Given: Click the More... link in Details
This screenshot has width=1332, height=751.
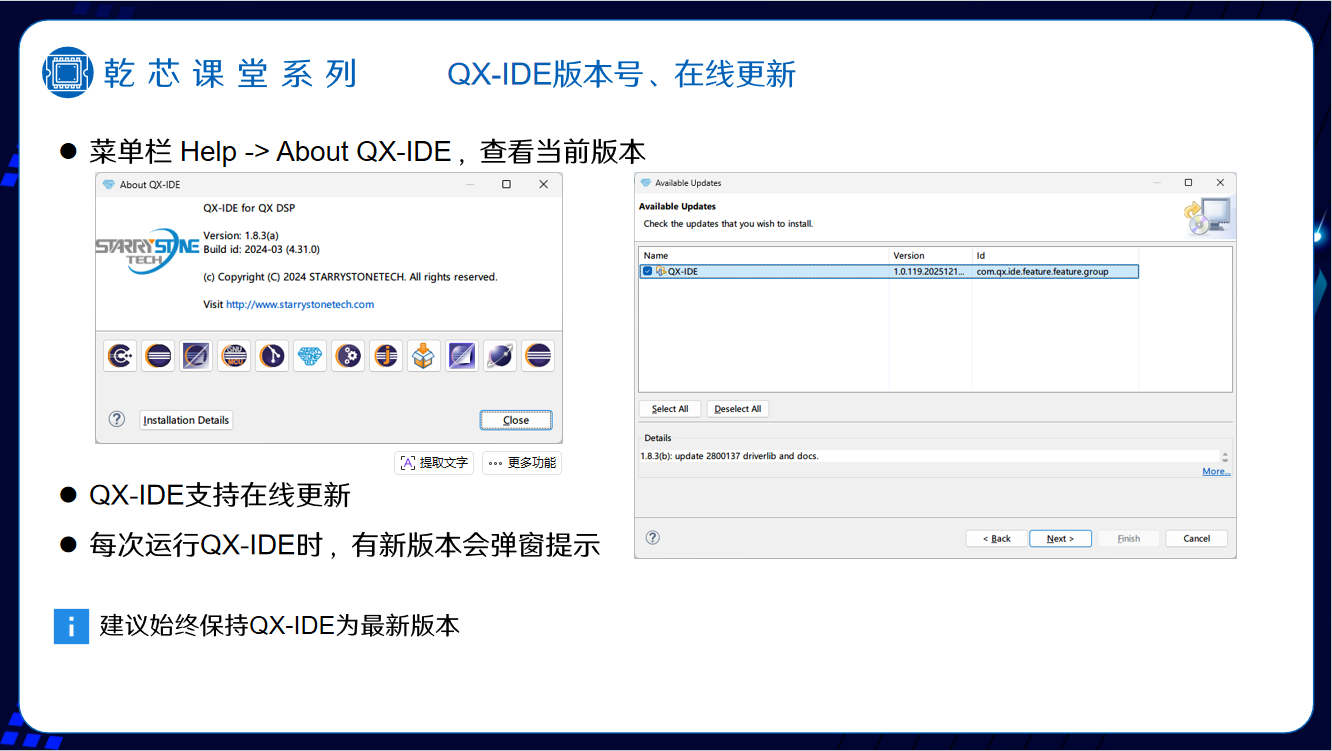Looking at the screenshot, I should [x=1216, y=471].
